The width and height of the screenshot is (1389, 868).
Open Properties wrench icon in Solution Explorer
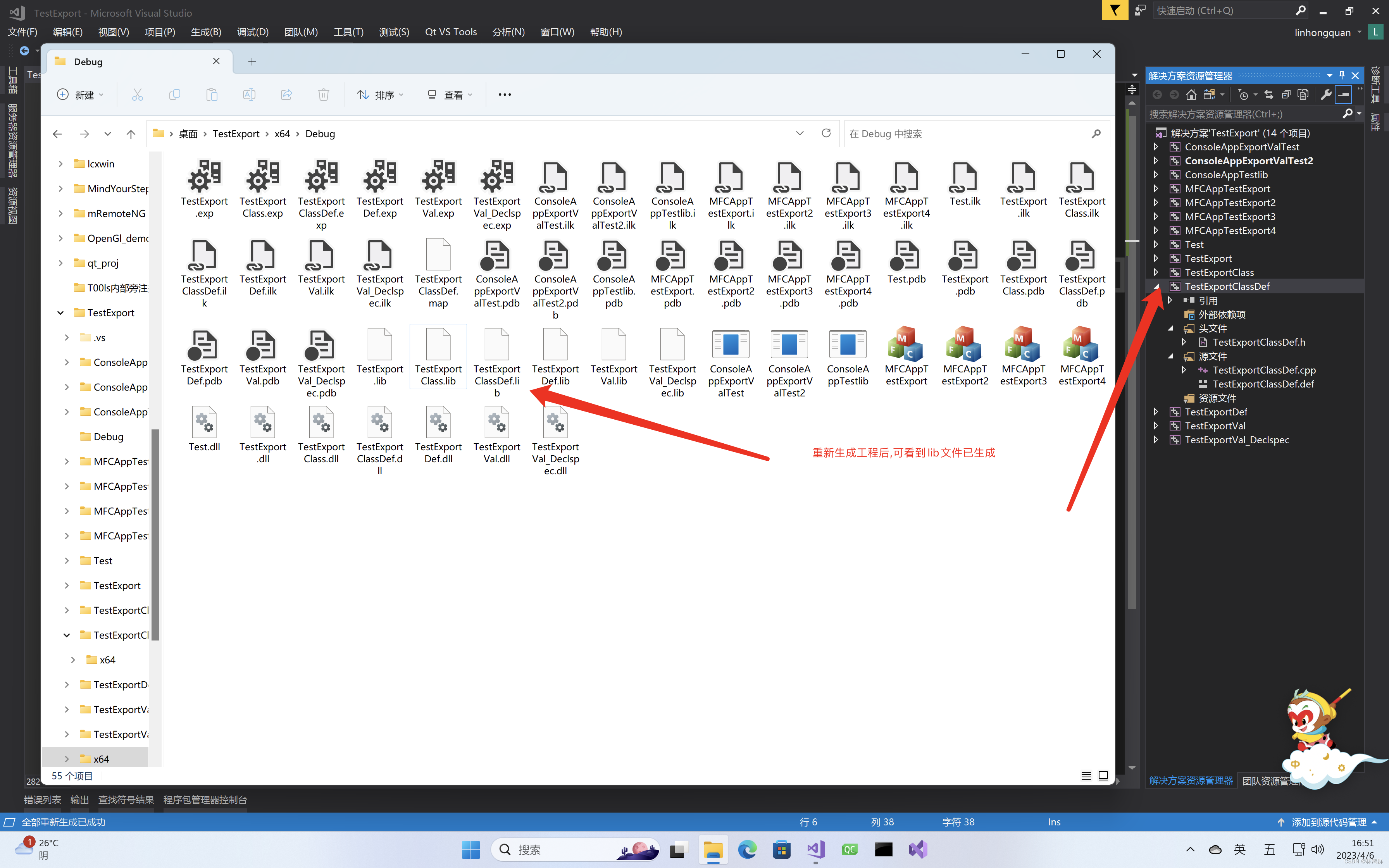(x=1326, y=95)
